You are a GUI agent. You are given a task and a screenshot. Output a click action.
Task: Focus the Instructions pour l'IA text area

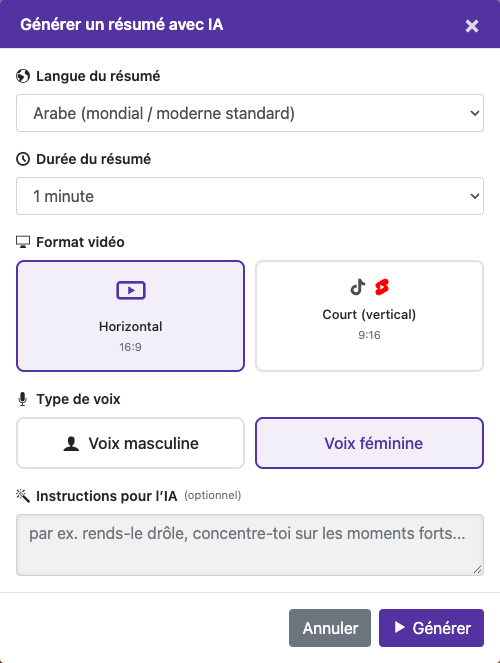[250, 545]
